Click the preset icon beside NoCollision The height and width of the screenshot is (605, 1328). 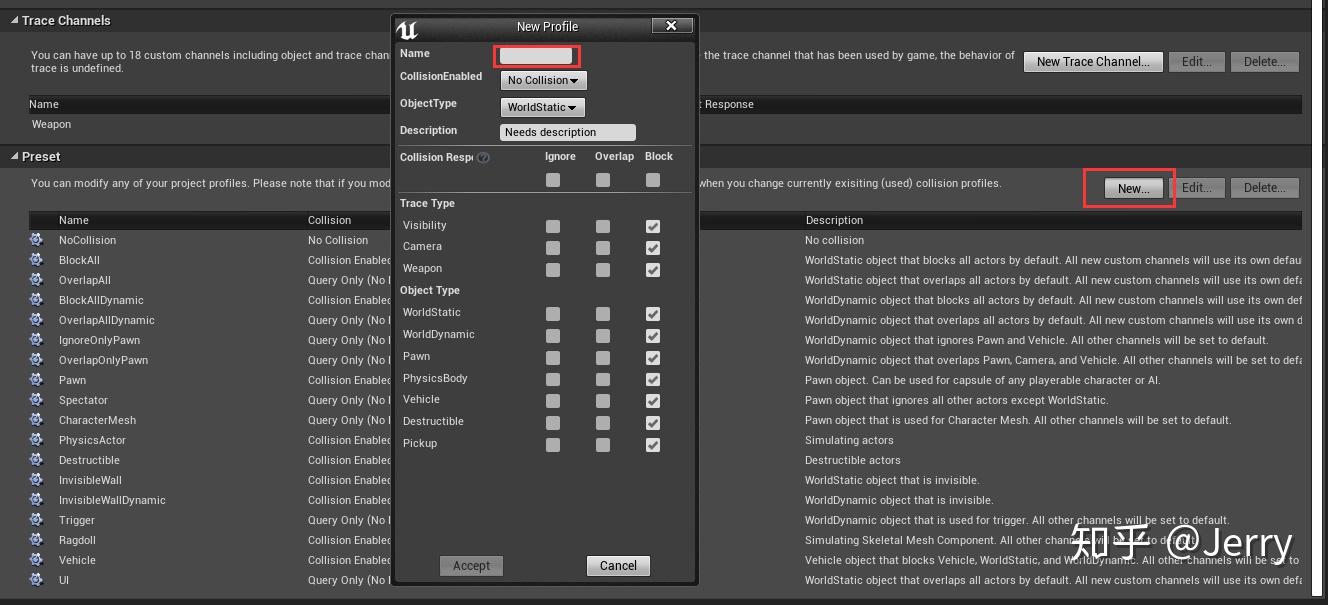coord(36,240)
